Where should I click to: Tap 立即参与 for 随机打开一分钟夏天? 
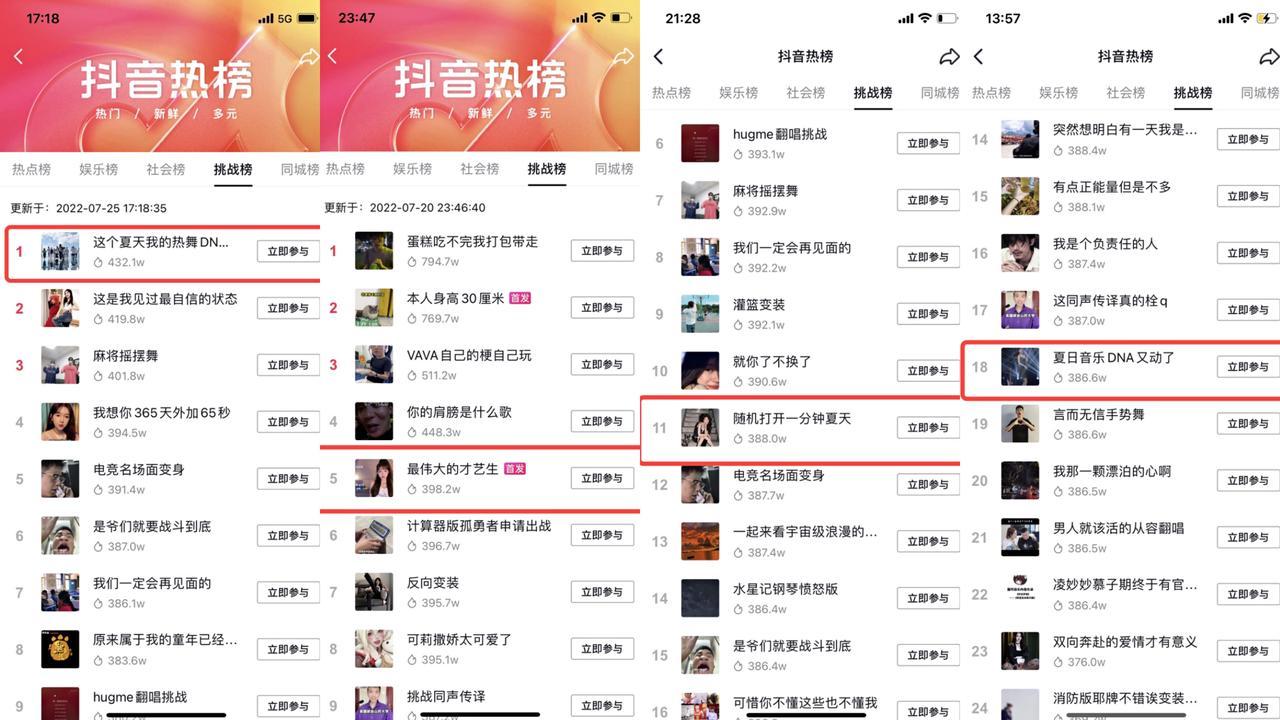coord(928,428)
